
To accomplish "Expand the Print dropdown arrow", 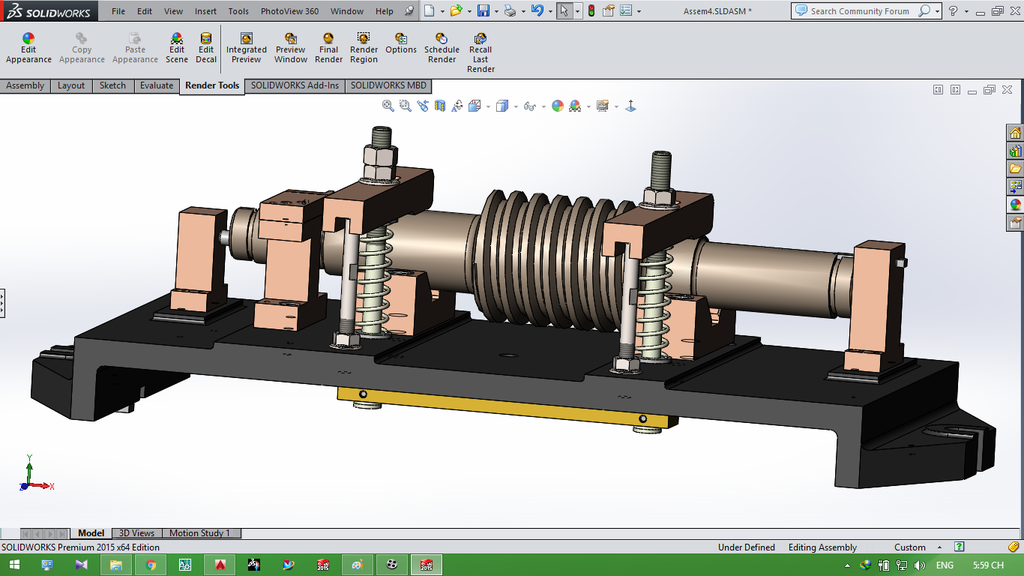I will click(x=523, y=11).
